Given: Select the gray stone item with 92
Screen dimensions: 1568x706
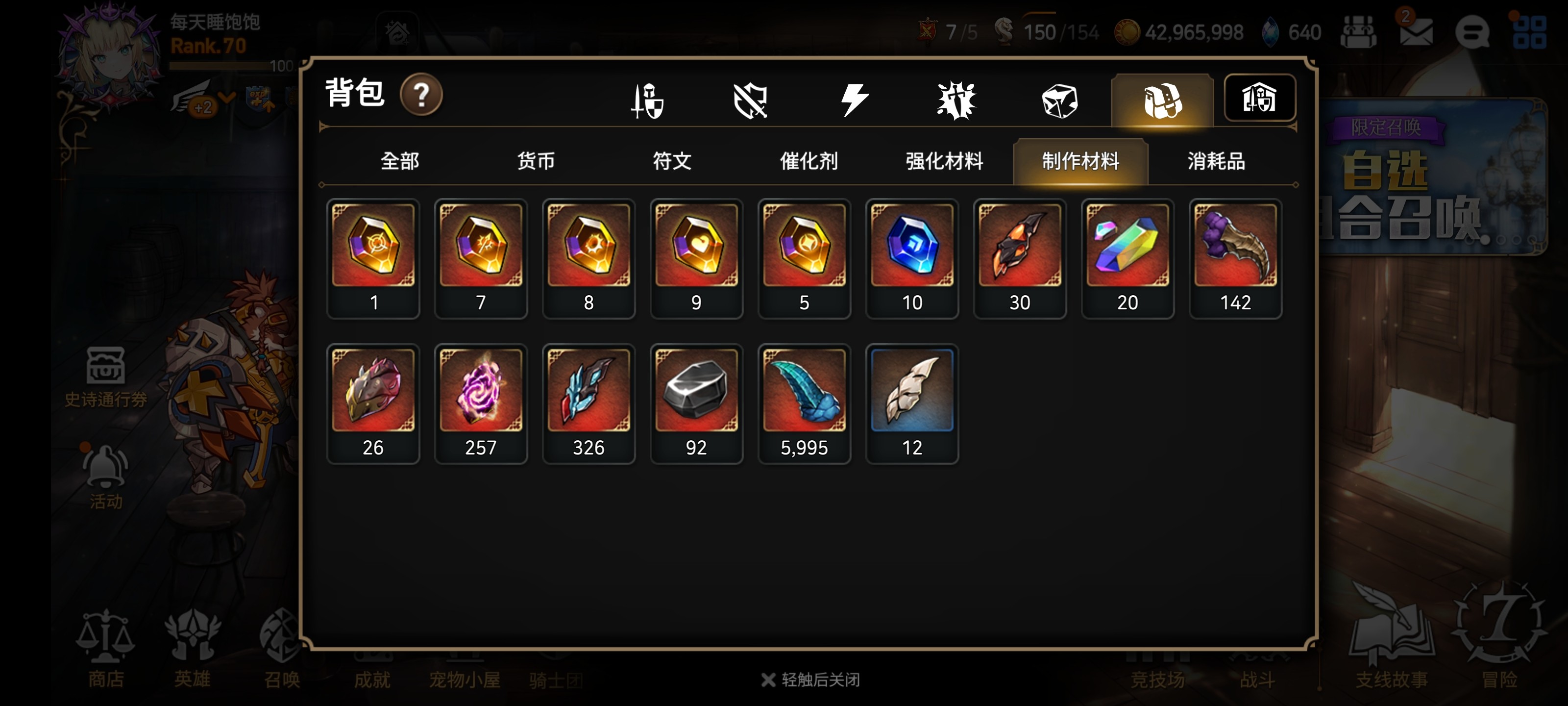Looking at the screenshot, I should point(696,403).
